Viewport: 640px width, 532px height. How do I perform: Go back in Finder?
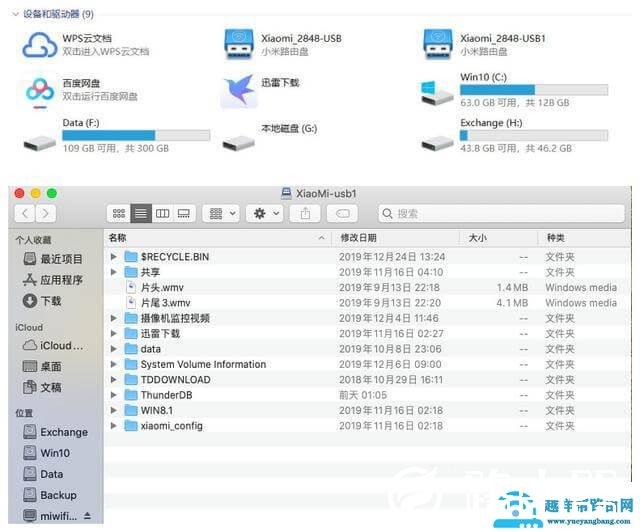click(25, 213)
